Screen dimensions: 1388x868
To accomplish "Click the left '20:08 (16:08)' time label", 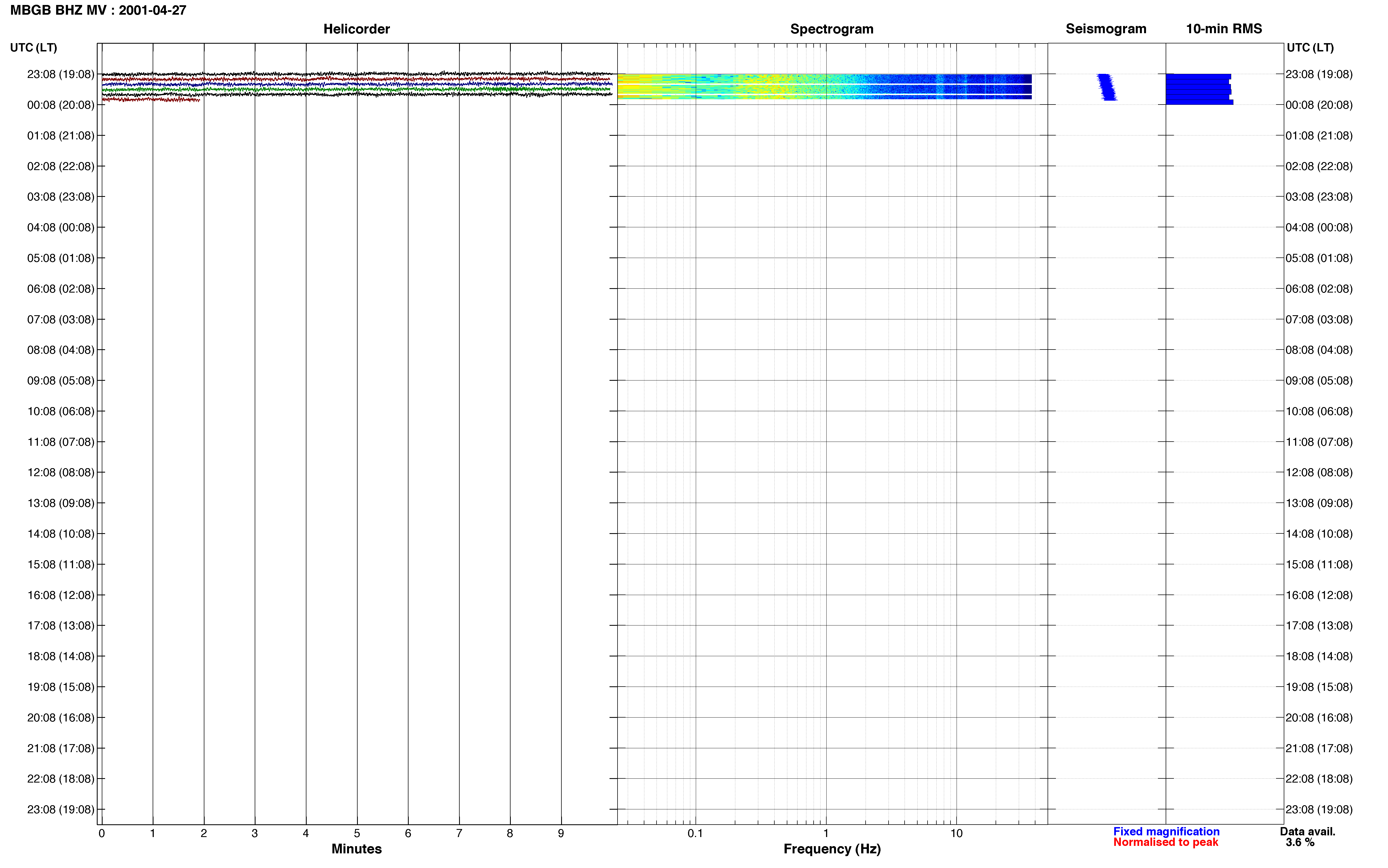I will pos(60,718).
